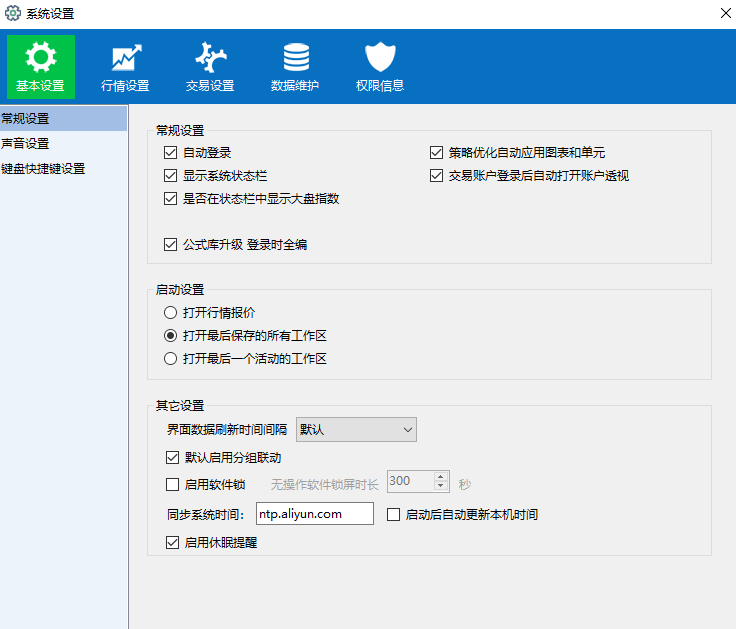The height and width of the screenshot is (629, 736).
Task: Choose 打开最后一个活动的工作区 radio option
Action: click(171, 358)
